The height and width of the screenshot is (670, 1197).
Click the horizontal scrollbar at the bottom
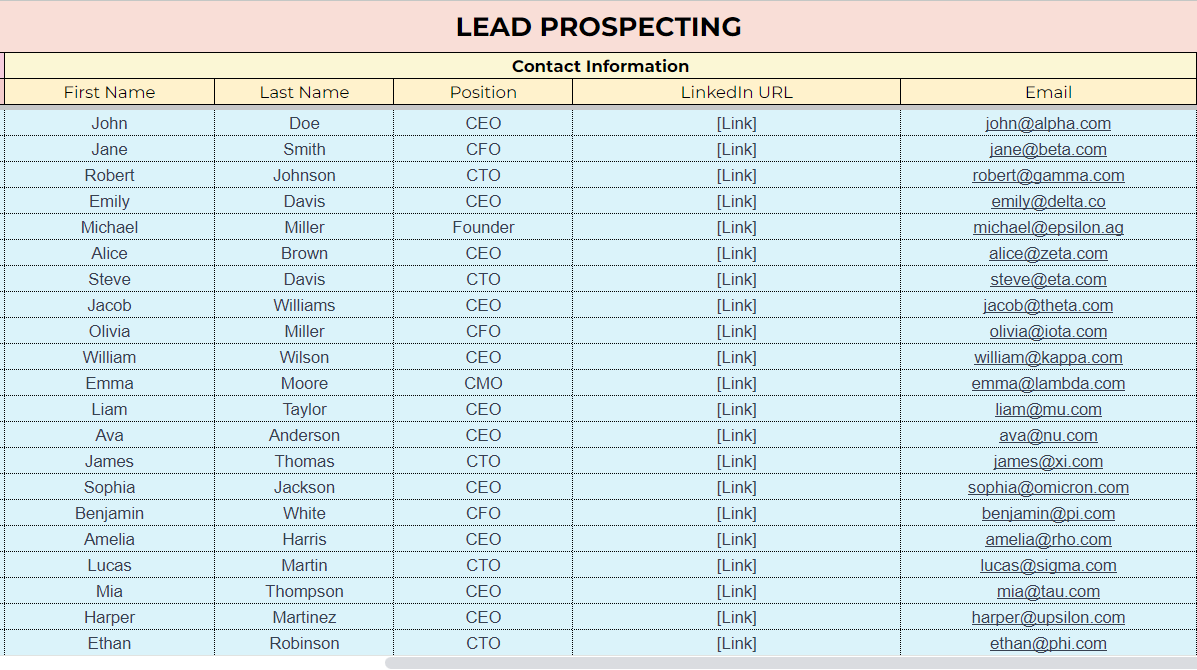(790, 663)
